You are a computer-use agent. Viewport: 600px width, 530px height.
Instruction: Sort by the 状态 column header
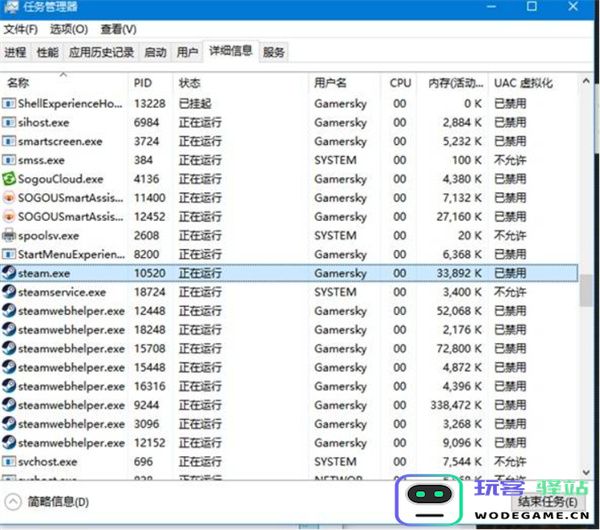click(x=240, y=83)
